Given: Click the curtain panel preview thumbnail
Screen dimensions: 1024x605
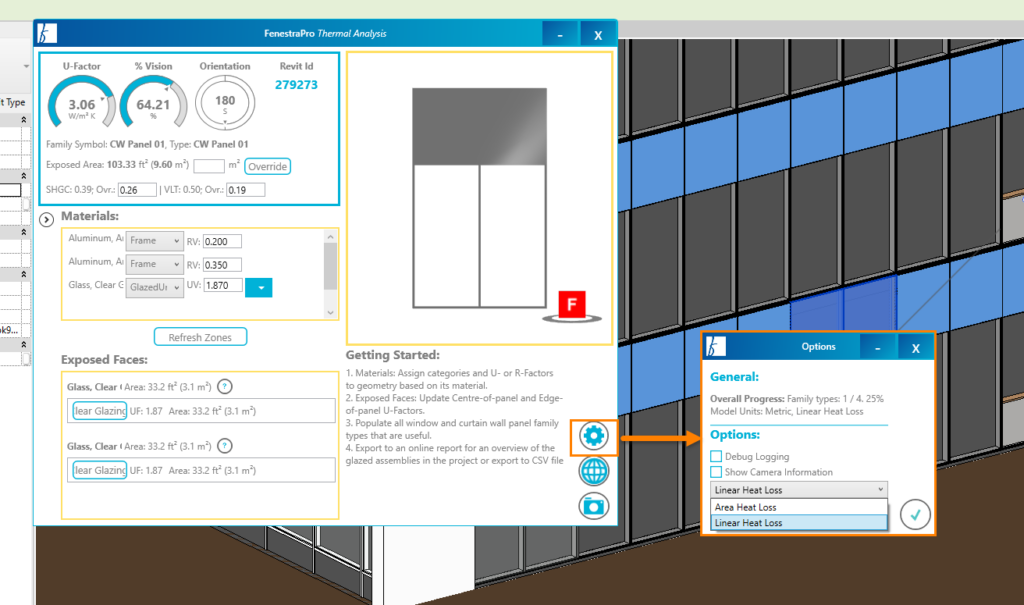Looking at the screenshot, I should point(479,198).
